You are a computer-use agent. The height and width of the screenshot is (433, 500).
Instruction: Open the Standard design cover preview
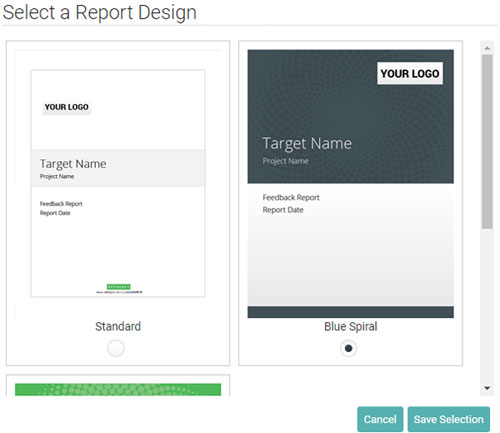(x=118, y=183)
